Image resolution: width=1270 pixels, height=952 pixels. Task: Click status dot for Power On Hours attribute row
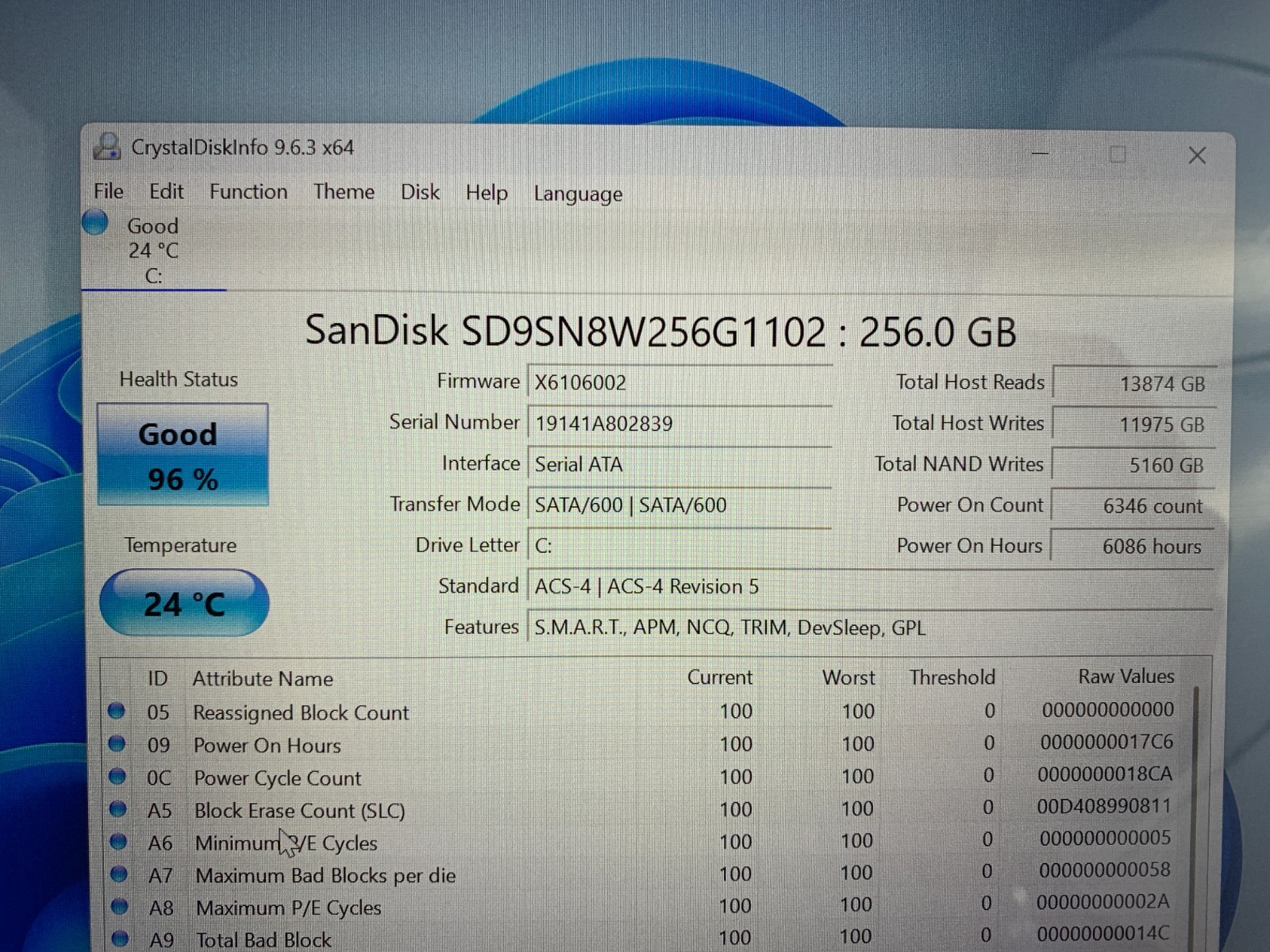click(x=117, y=743)
